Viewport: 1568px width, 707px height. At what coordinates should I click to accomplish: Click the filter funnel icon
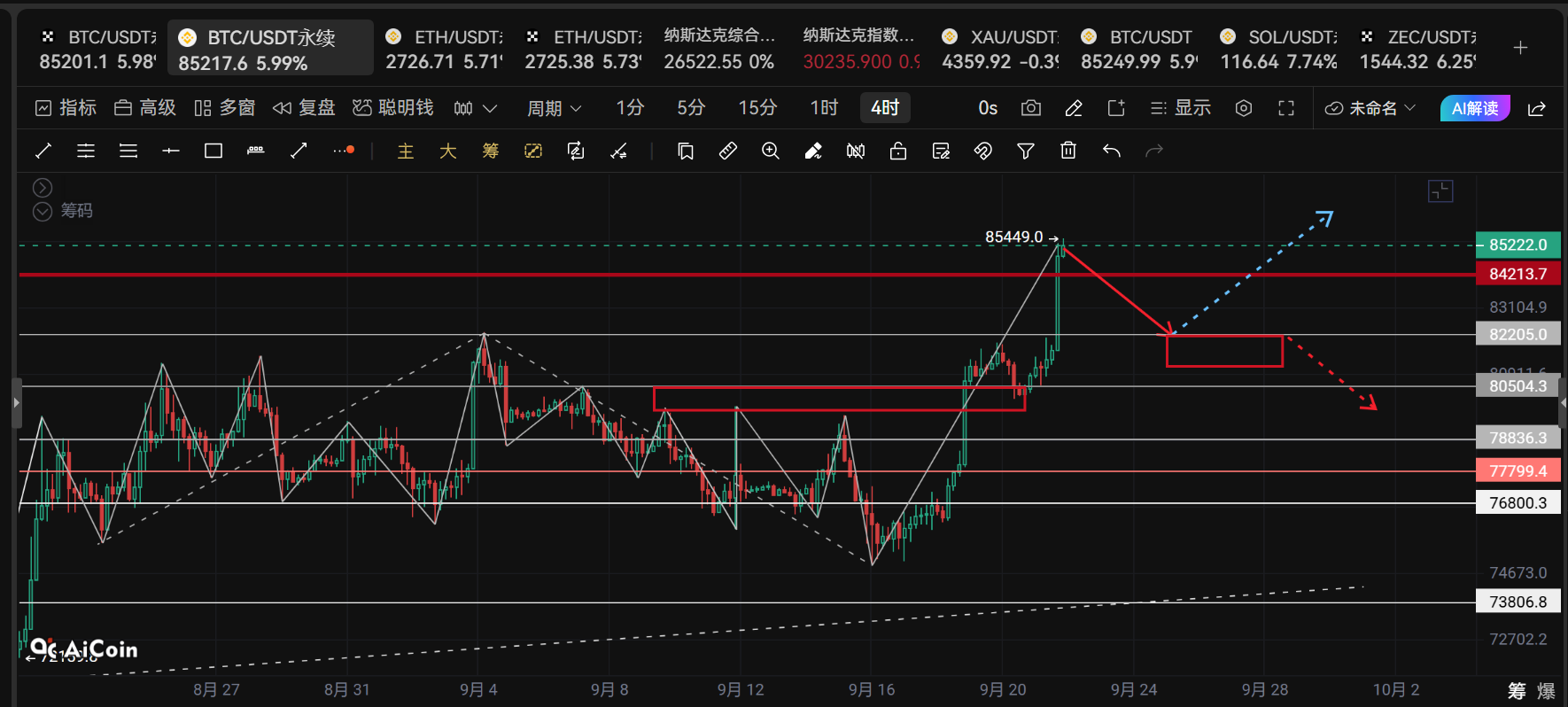pos(1026,151)
